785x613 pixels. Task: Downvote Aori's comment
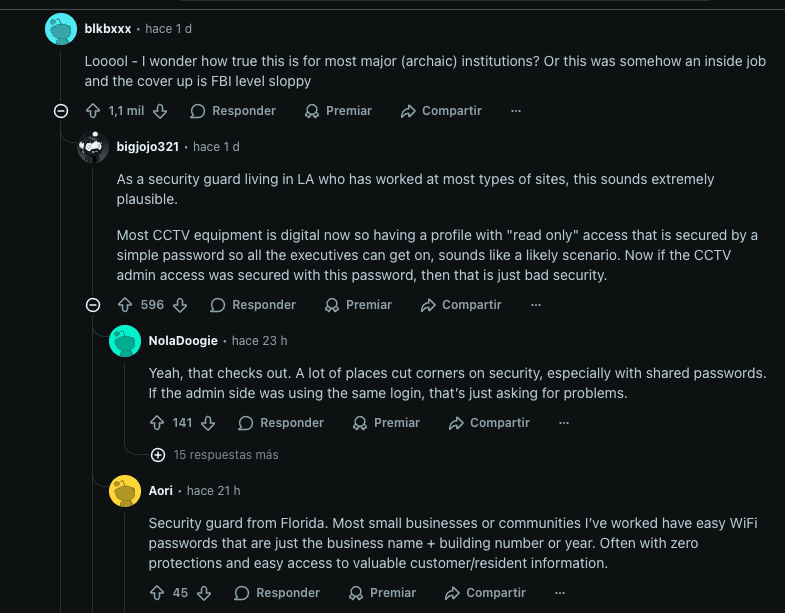click(x=204, y=593)
